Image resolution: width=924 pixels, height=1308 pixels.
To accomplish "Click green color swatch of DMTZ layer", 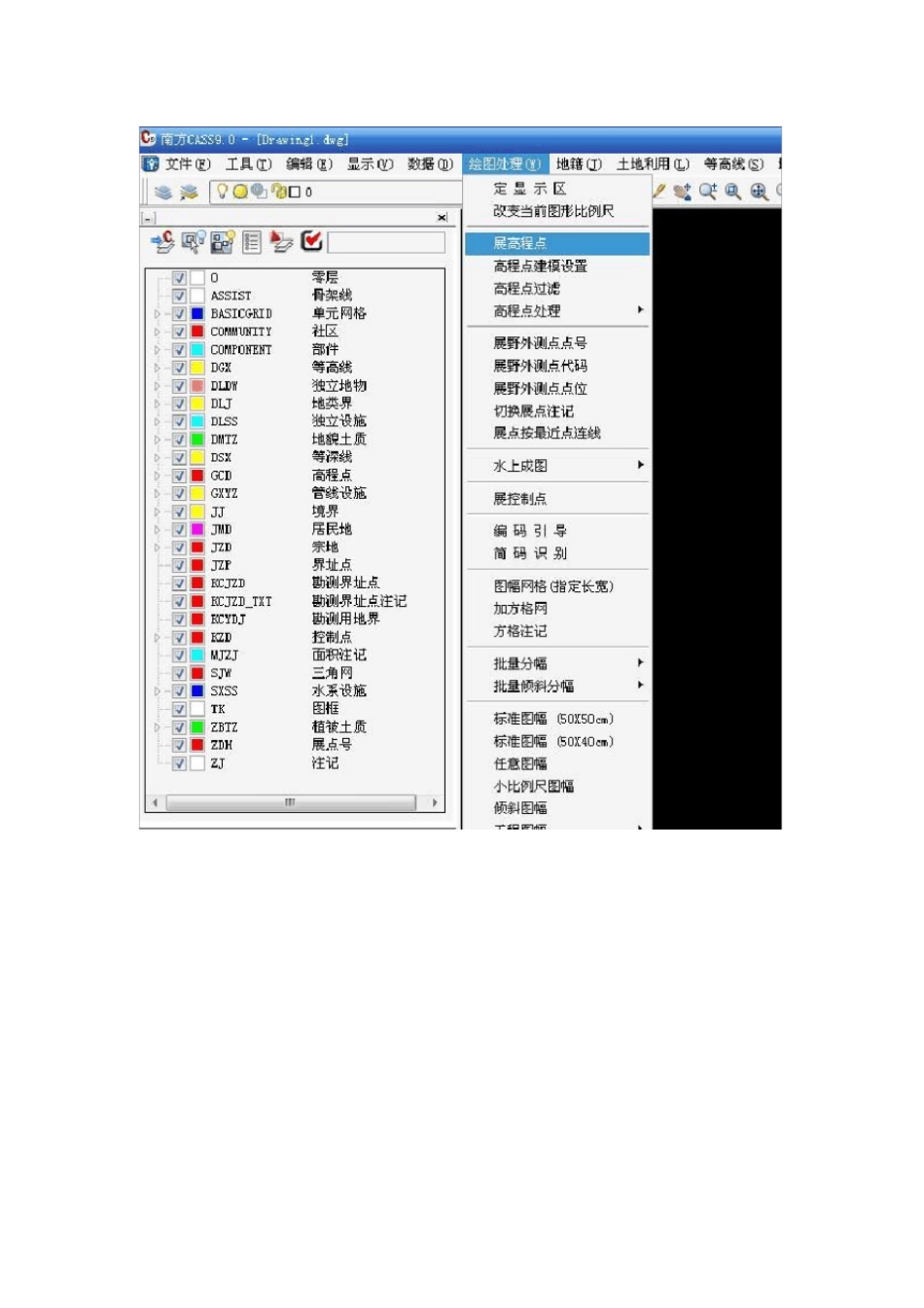I will point(197,440).
